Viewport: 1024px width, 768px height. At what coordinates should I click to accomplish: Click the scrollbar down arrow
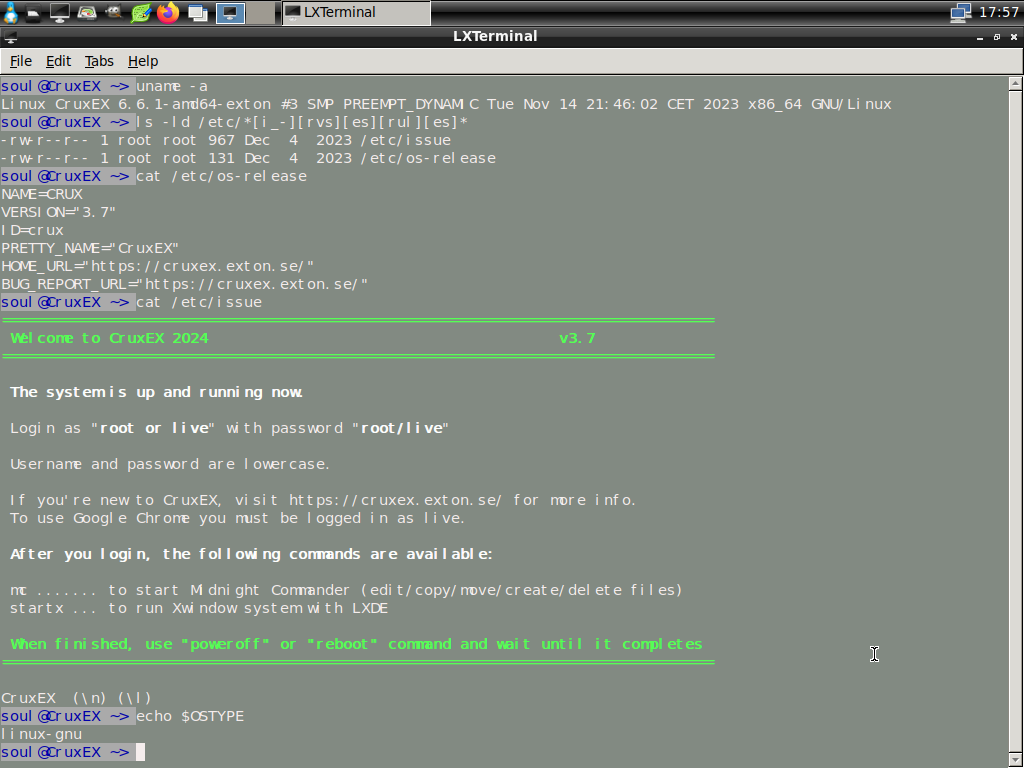pos(1016,760)
